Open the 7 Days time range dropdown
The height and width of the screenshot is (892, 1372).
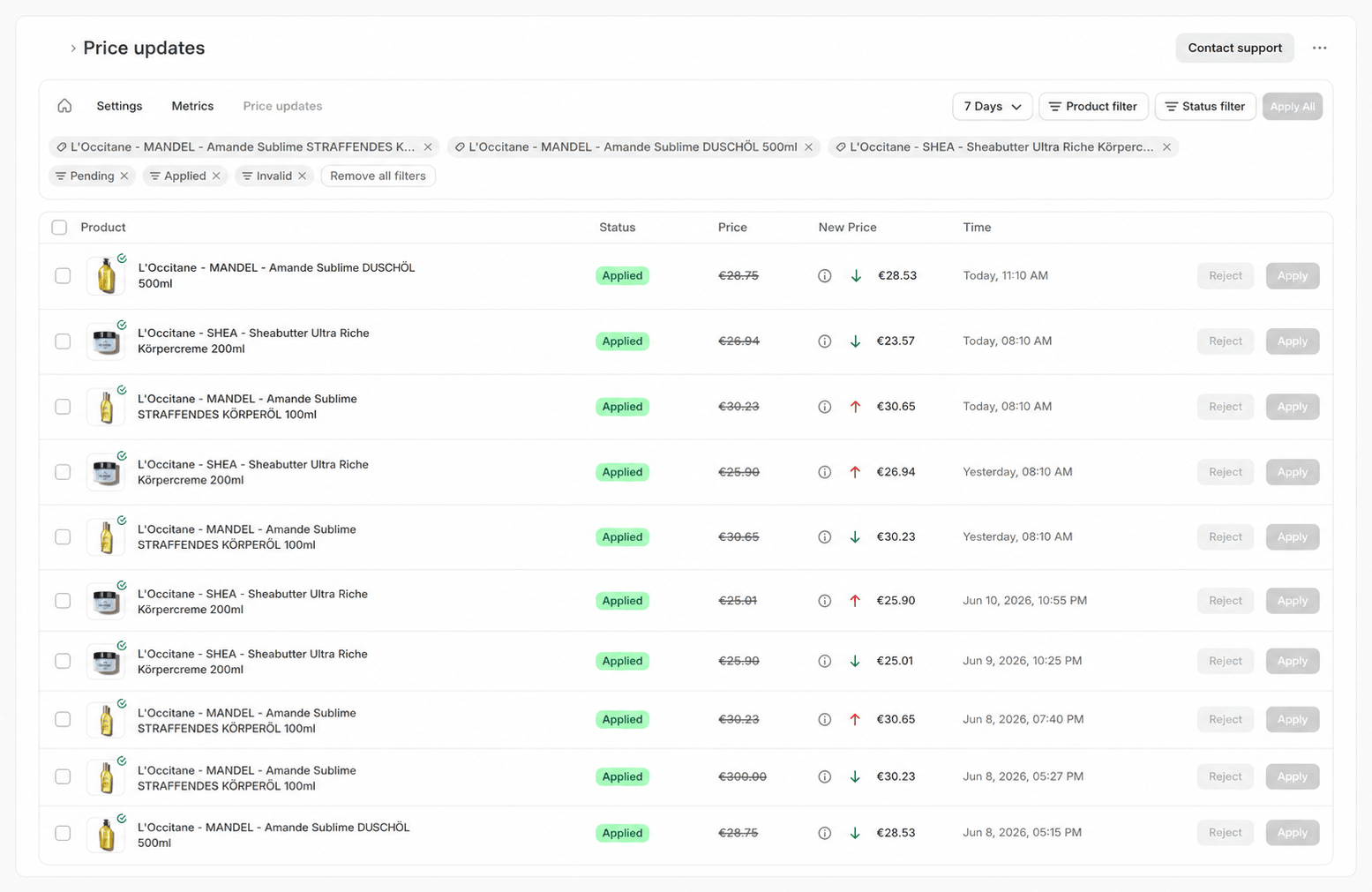point(993,107)
